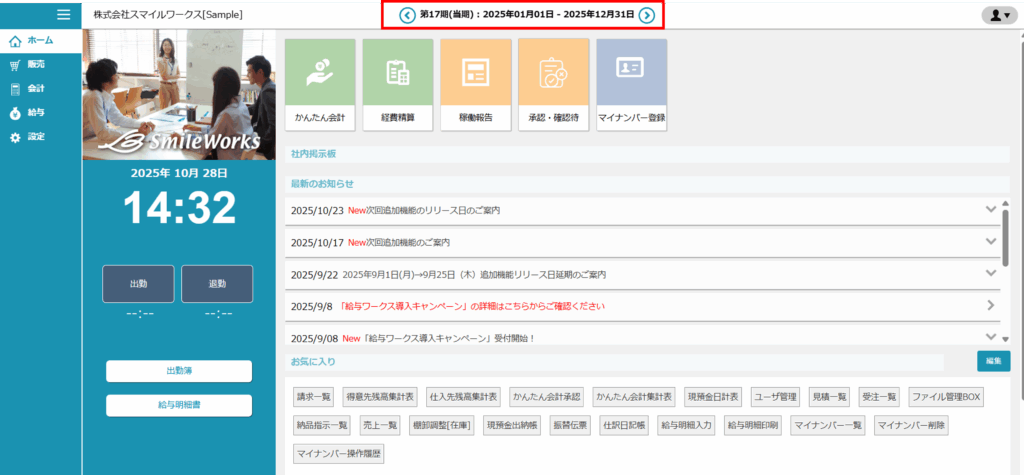Open the マイナンバー登録 tile icon
The image size is (1024, 475).
(x=631, y=72)
